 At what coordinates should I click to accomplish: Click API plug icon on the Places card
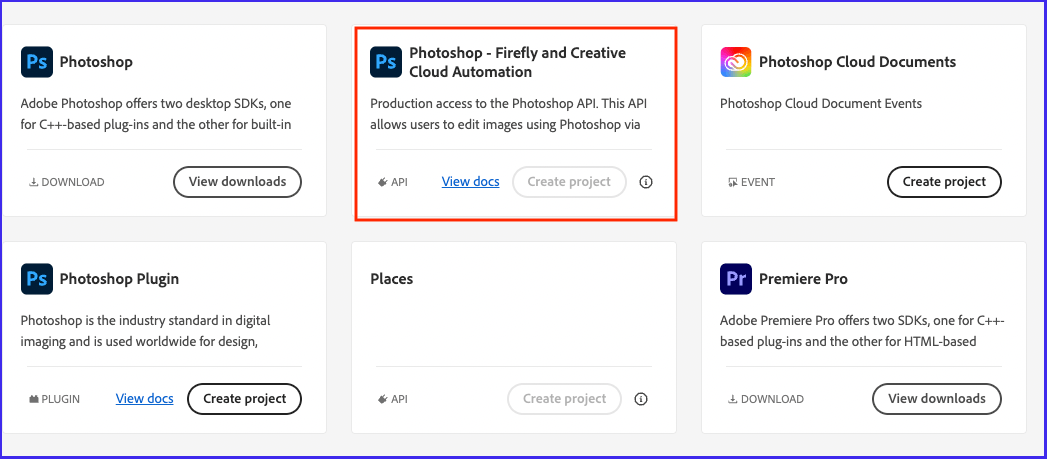pyautogui.click(x=383, y=399)
